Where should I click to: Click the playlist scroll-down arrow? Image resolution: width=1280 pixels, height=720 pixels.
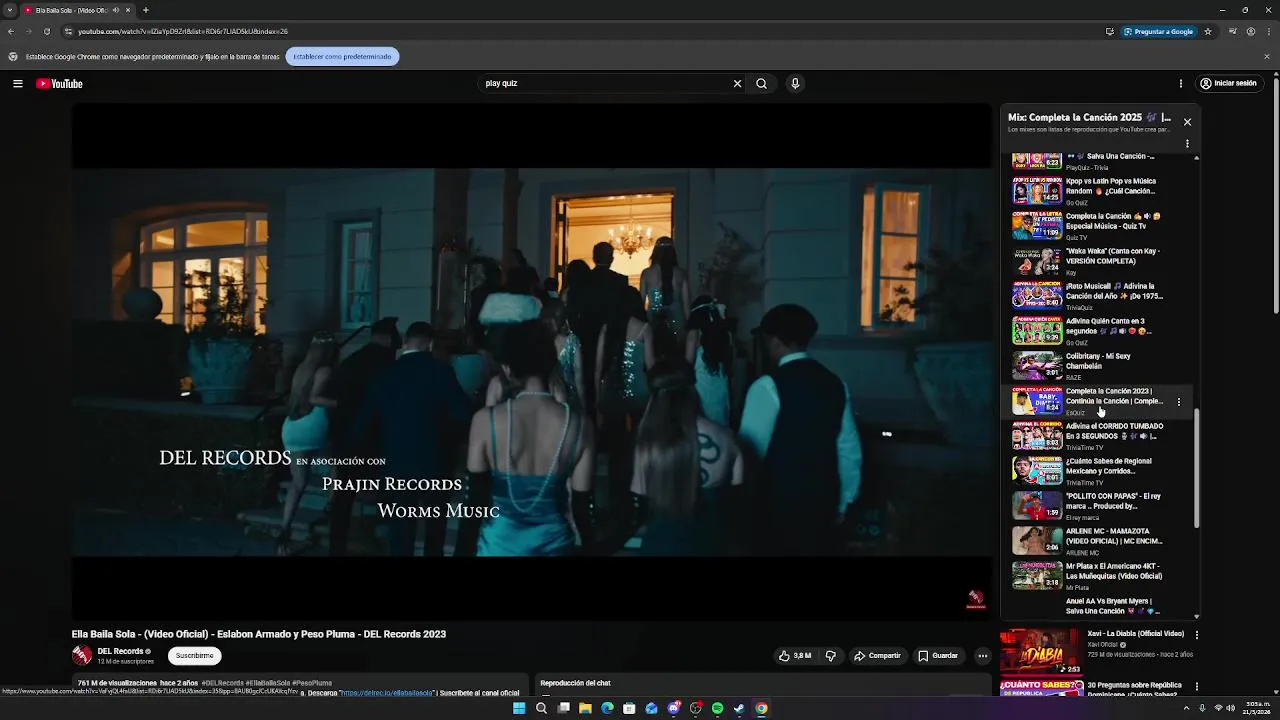point(1197,616)
